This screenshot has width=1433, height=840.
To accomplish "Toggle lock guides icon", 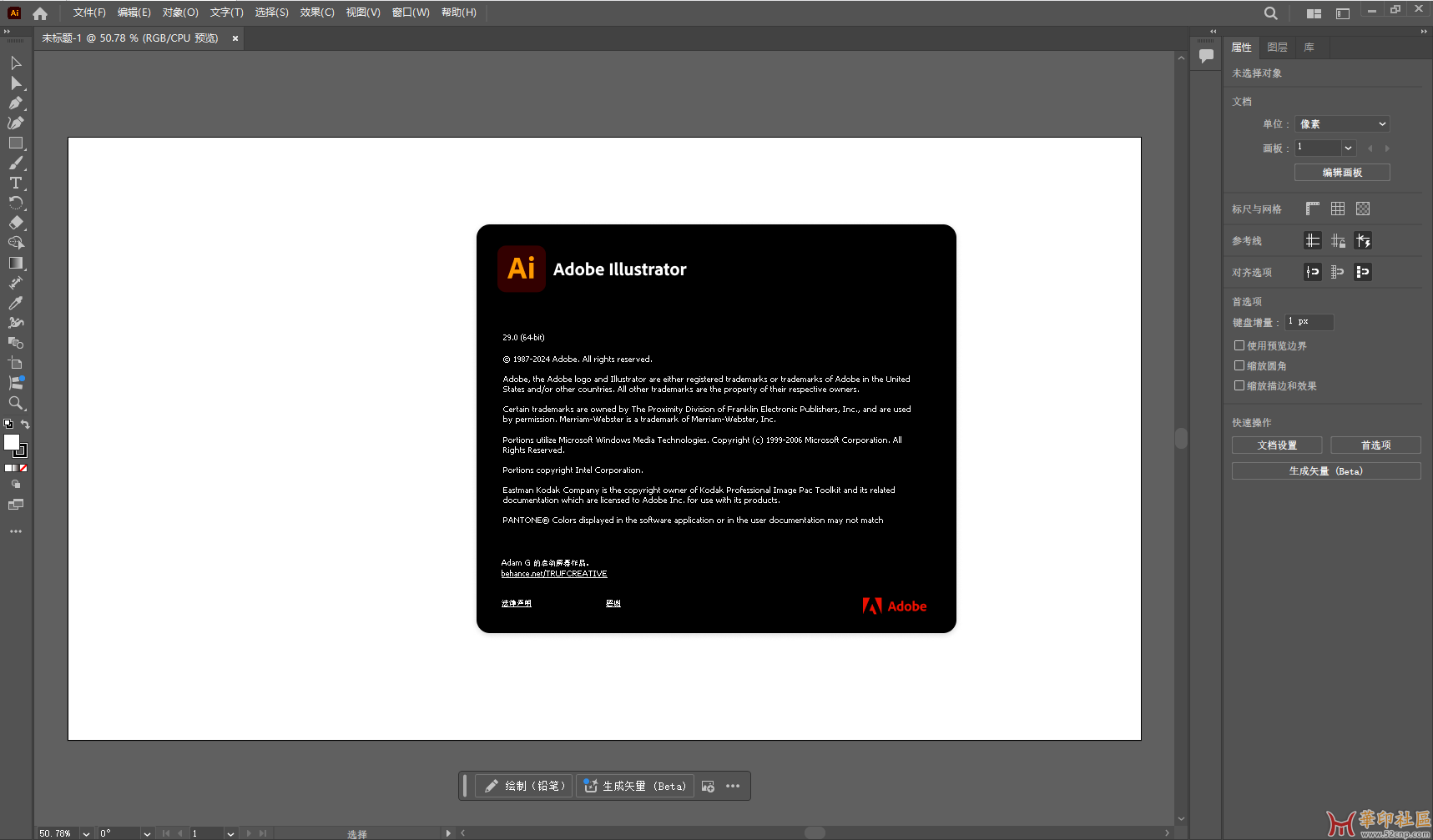I will tap(1338, 241).
